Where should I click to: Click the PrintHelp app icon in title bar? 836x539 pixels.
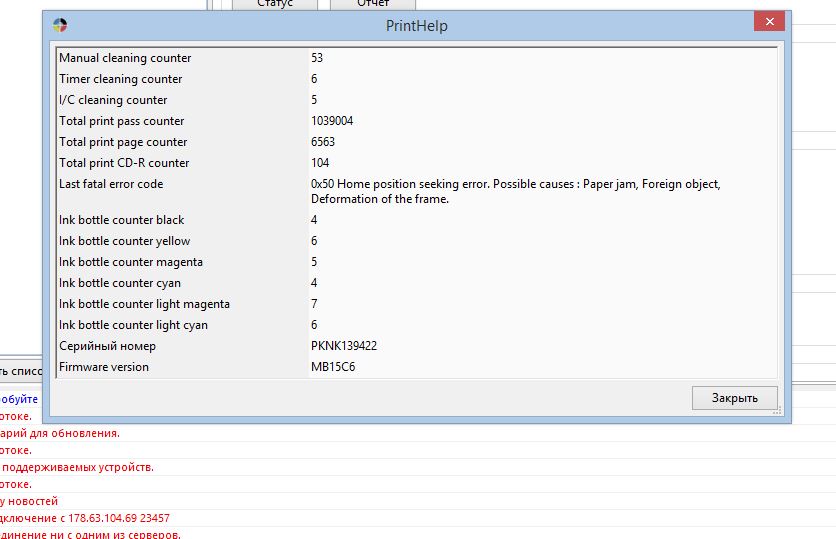coord(60,25)
